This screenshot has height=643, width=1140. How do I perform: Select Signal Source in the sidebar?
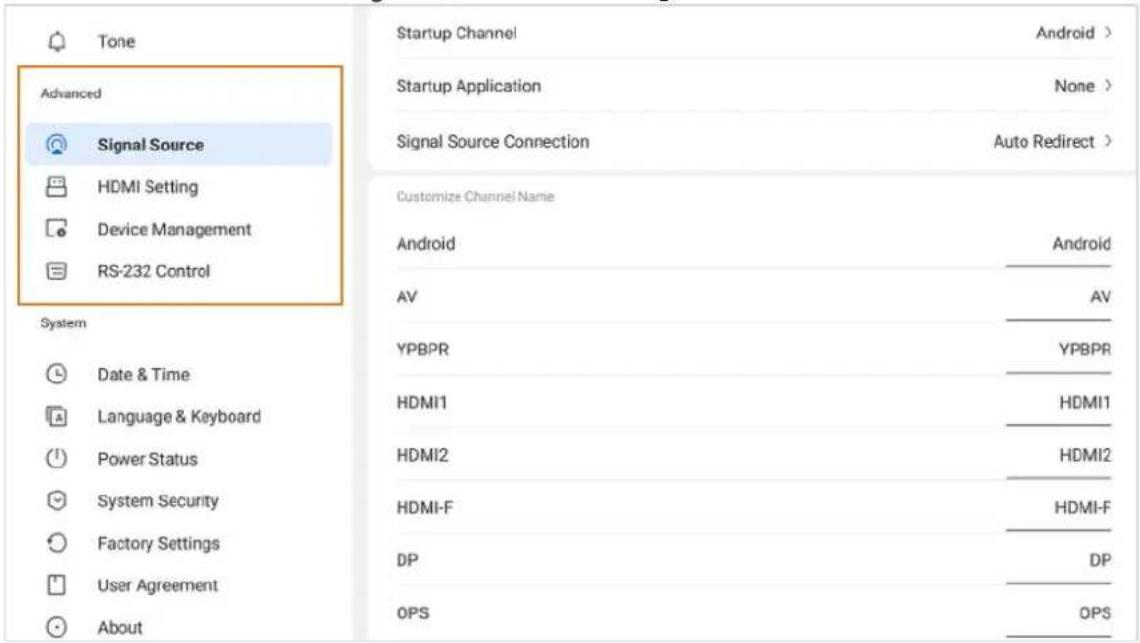[x=178, y=144]
